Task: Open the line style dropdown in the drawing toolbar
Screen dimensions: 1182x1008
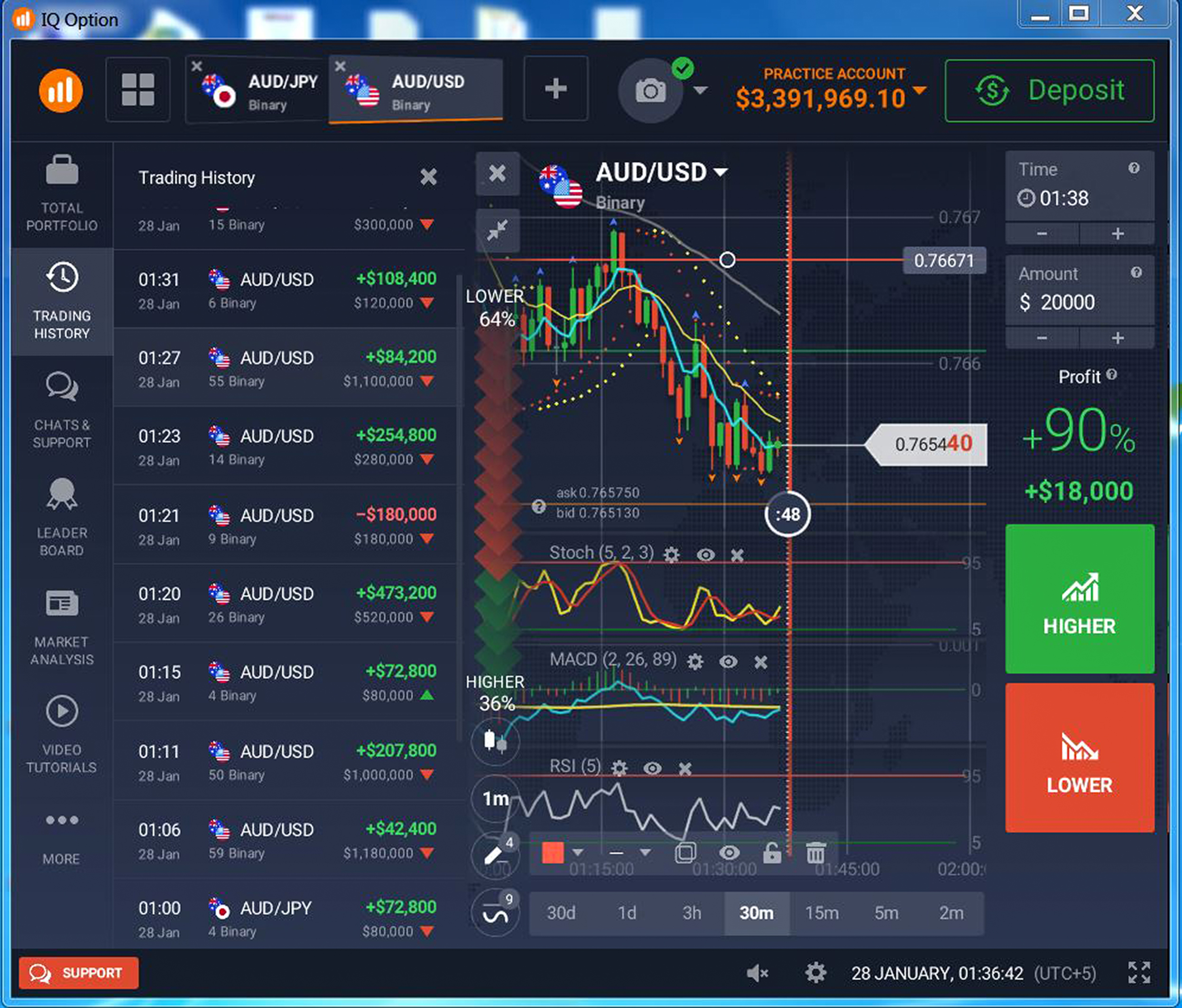Action: click(x=645, y=852)
